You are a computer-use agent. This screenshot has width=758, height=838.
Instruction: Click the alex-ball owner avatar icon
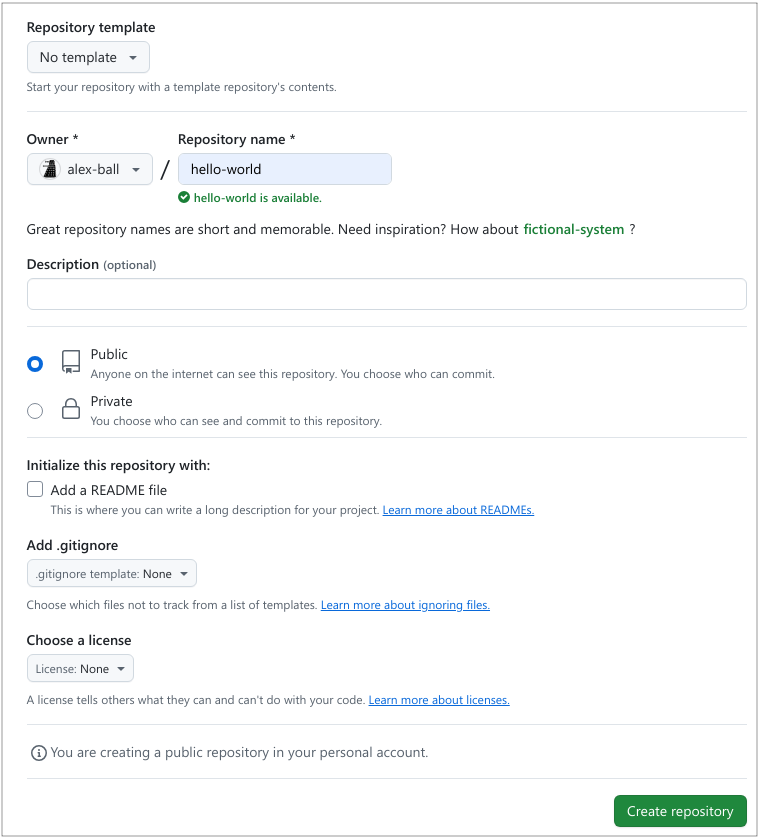coord(49,170)
